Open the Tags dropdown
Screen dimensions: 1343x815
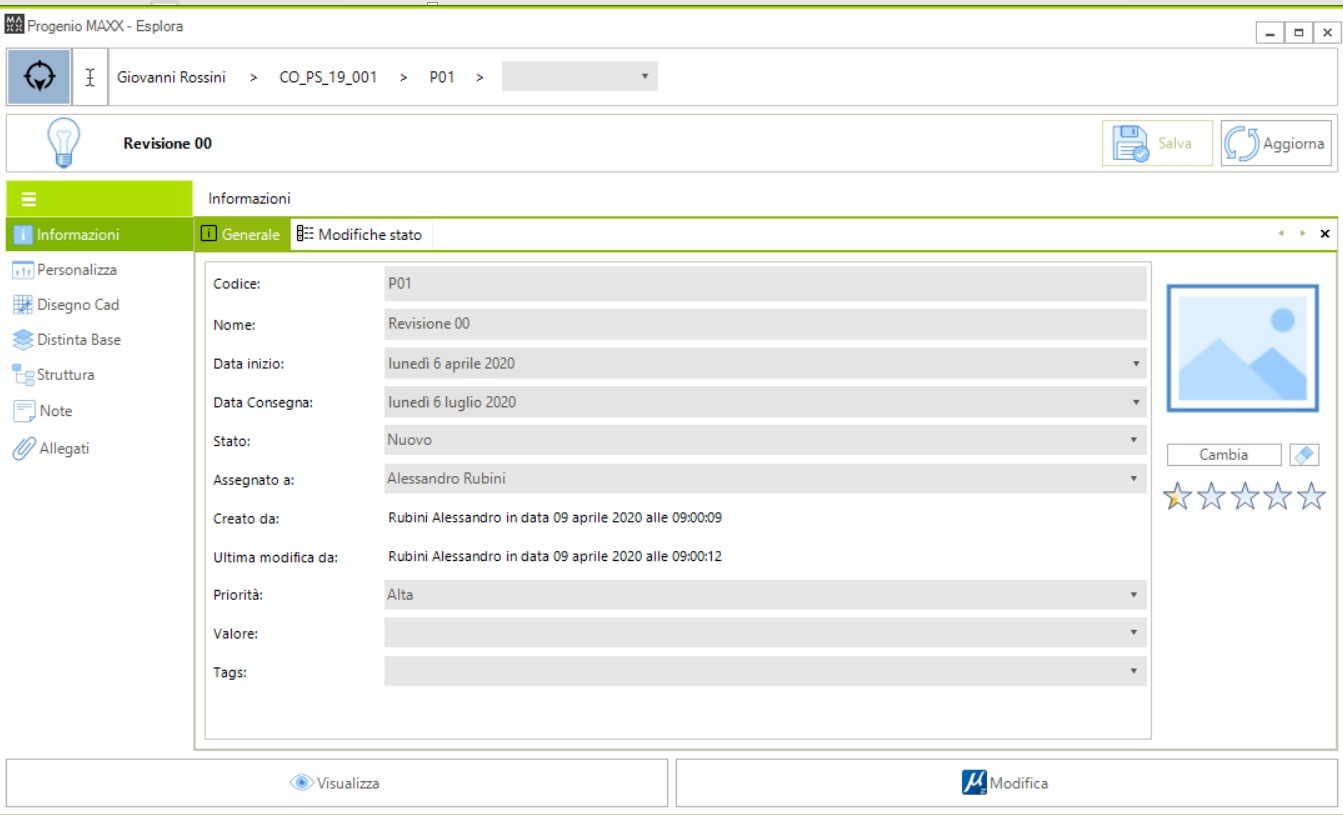(x=1134, y=672)
